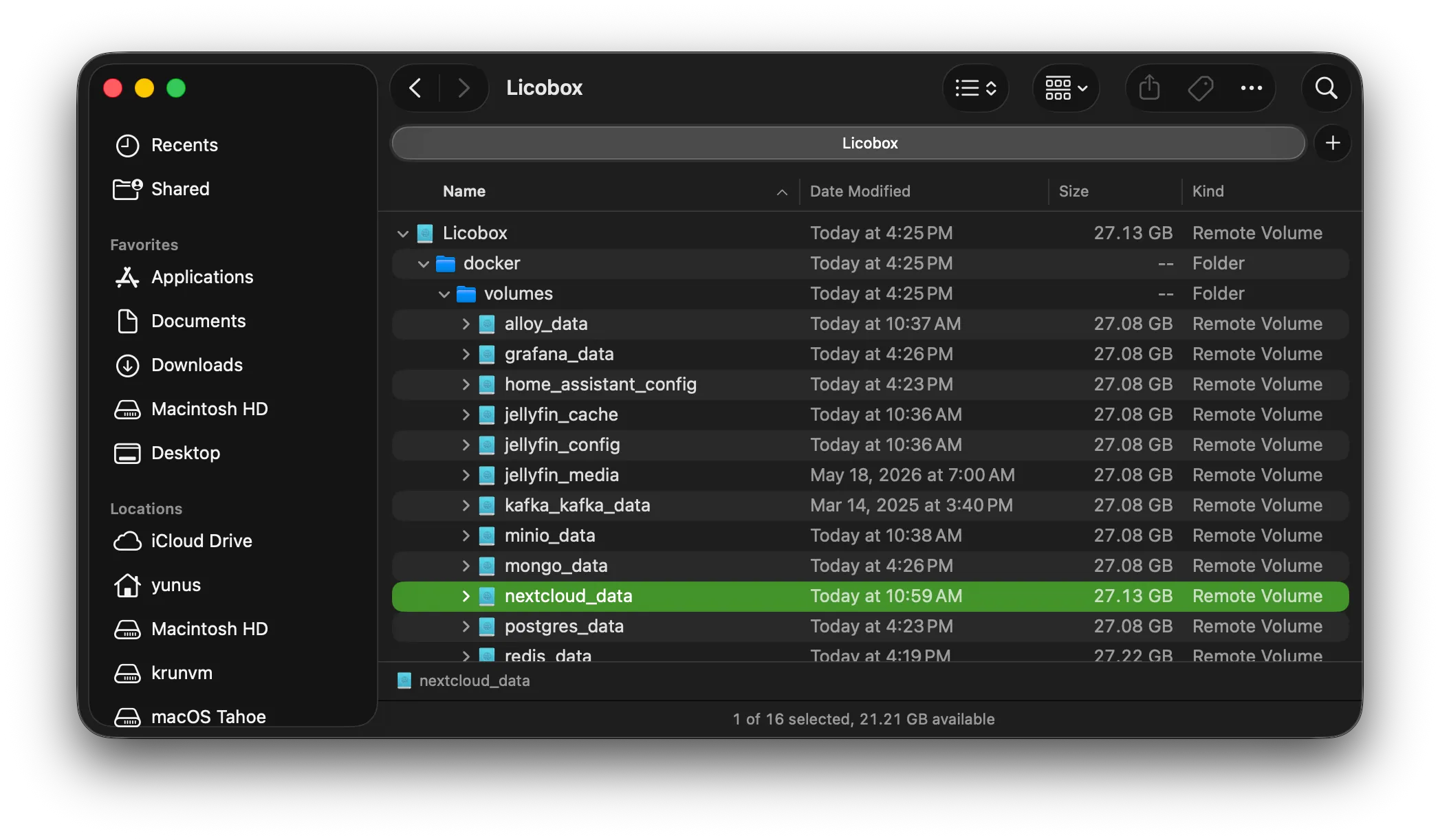This screenshot has width=1440, height=840.
Task: Collapse the docker folder
Action: click(424, 264)
